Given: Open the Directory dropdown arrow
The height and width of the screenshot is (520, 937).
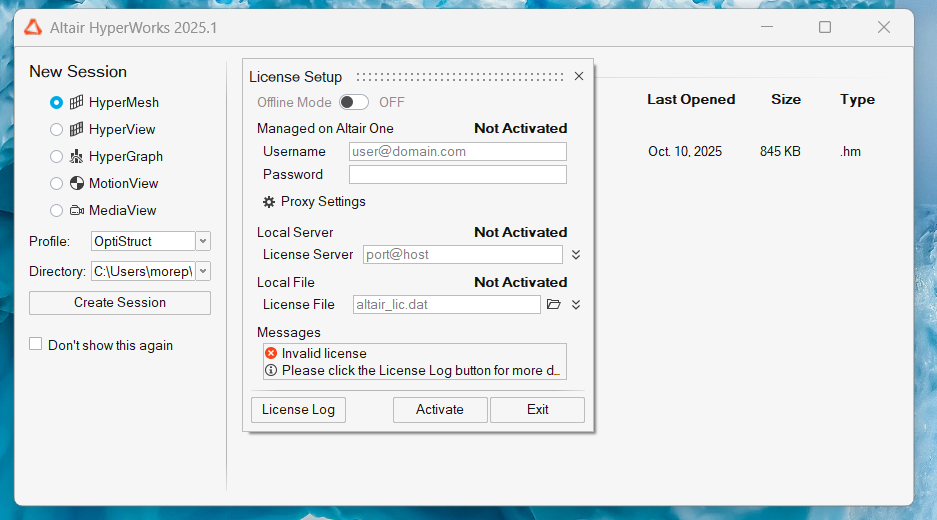Looking at the screenshot, I should coord(203,271).
